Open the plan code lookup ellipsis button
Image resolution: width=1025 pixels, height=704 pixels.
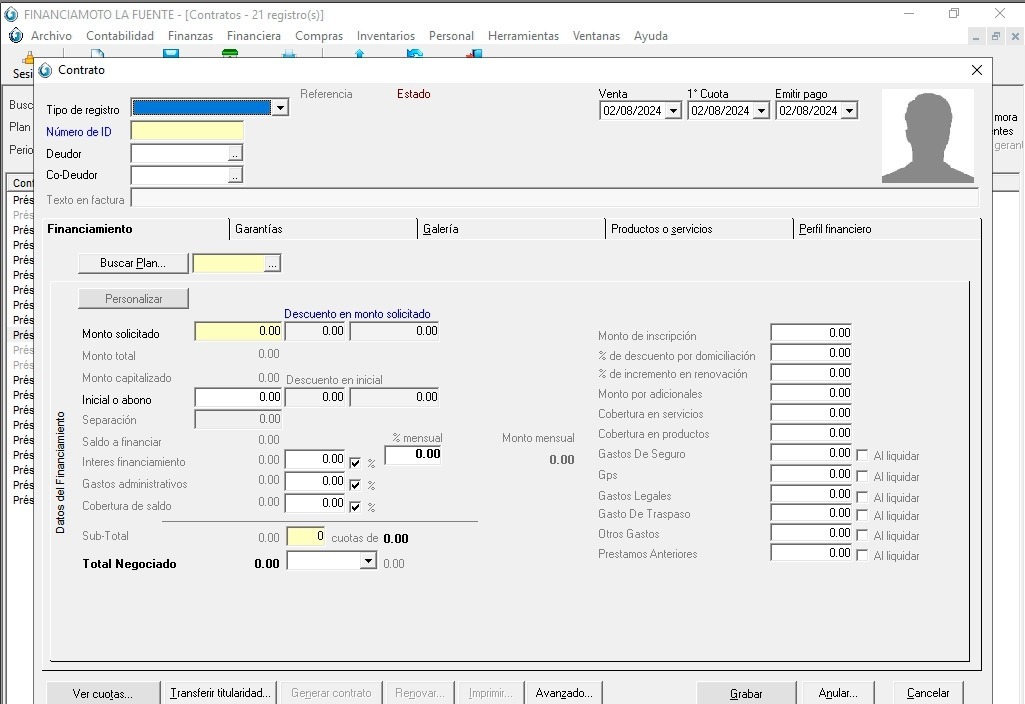[x=272, y=263]
